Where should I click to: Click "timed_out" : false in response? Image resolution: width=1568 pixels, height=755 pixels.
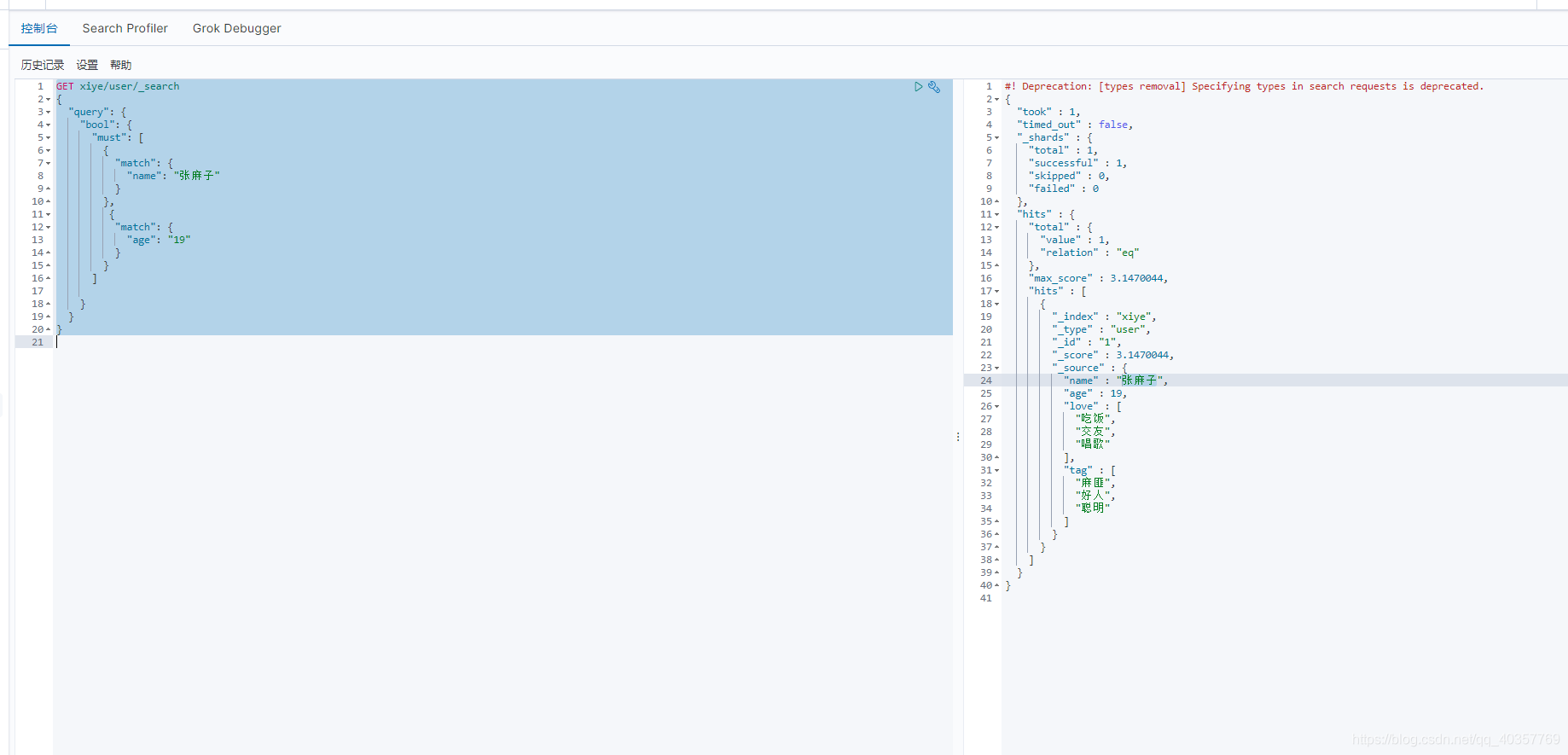[x=1075, y=125]
